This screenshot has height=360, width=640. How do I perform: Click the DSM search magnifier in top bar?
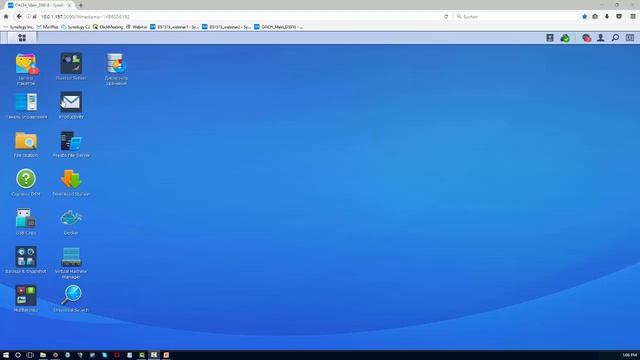615,38
